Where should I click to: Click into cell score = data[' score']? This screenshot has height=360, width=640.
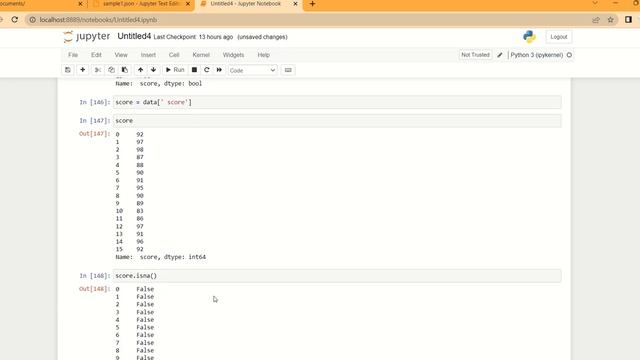pyautogui.click(x=337, y=102)
